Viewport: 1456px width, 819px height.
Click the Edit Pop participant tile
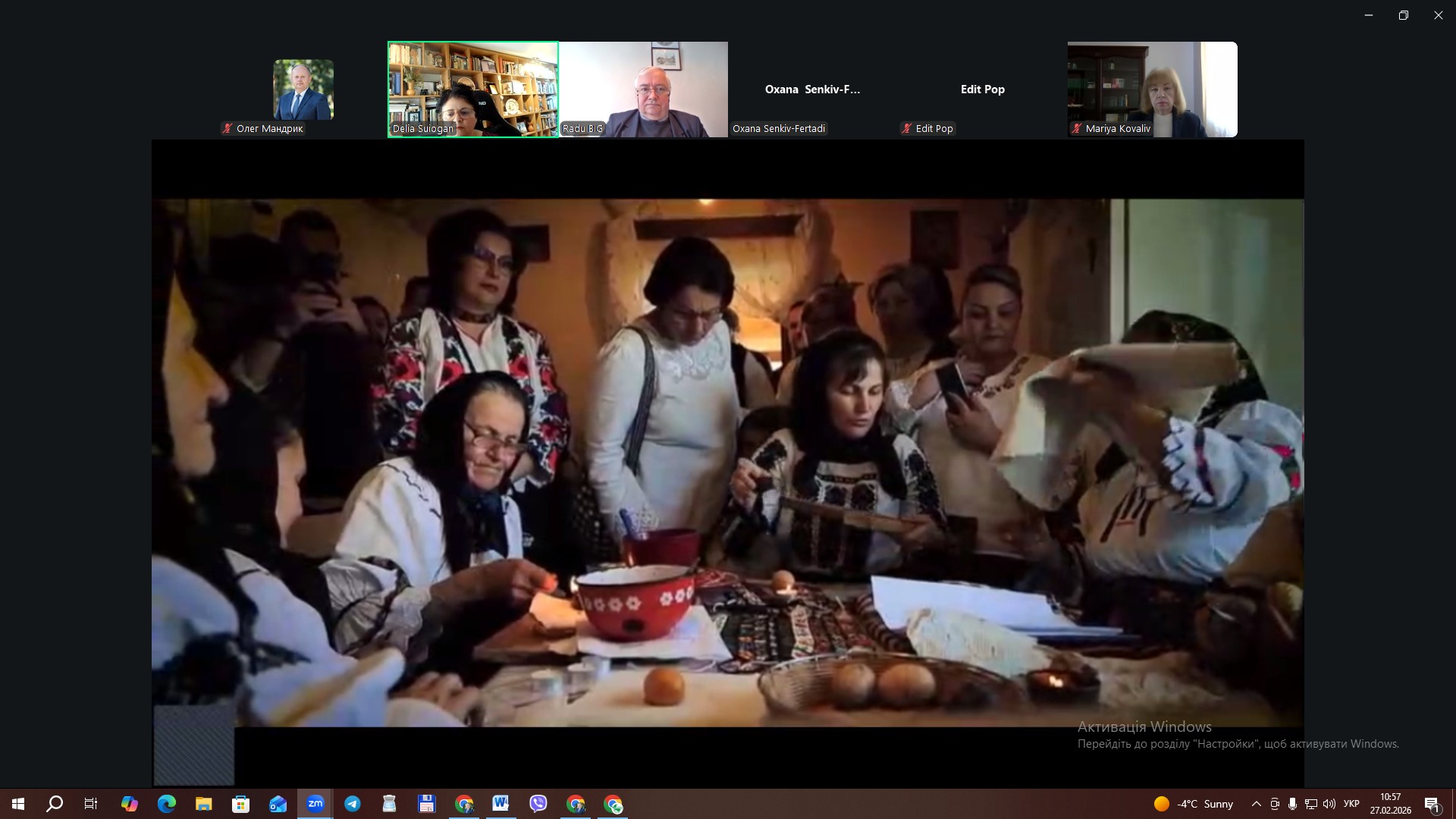click(982, 89)
